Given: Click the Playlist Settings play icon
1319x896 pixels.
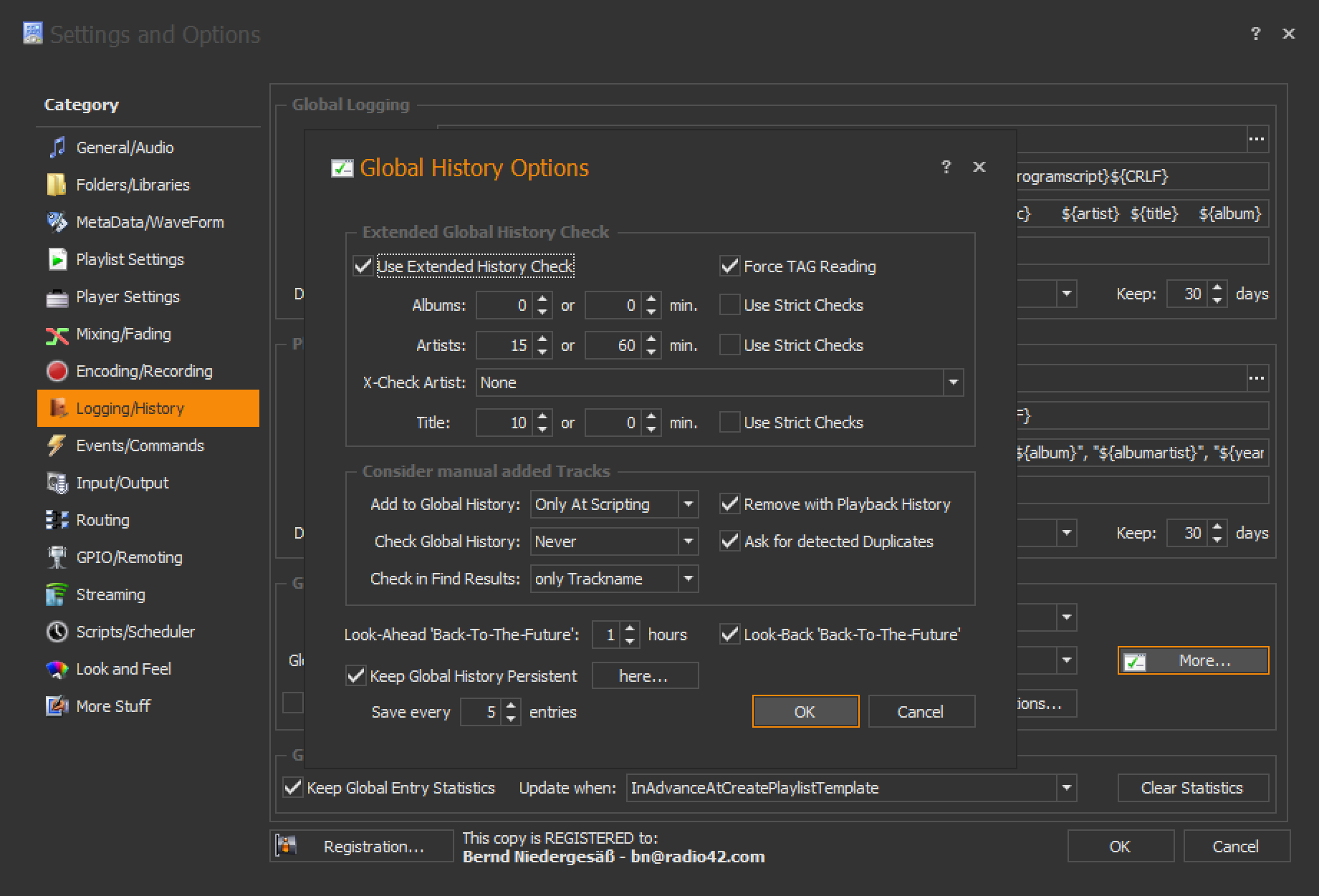Looking at the screenshot, I should tap(57, 259).
